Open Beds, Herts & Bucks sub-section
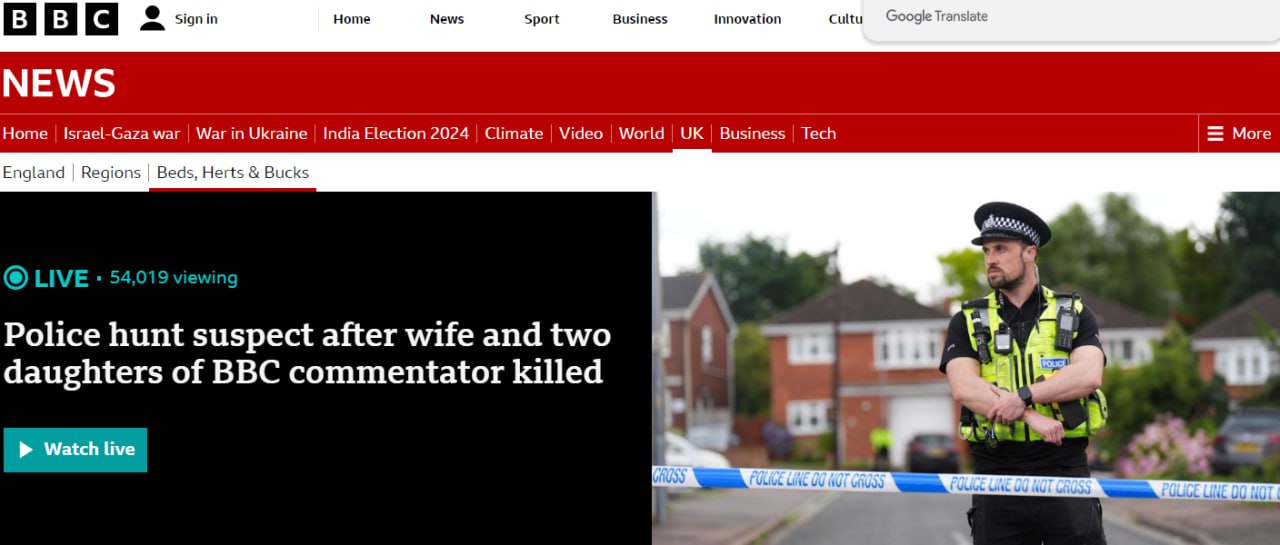 [233, 172]
